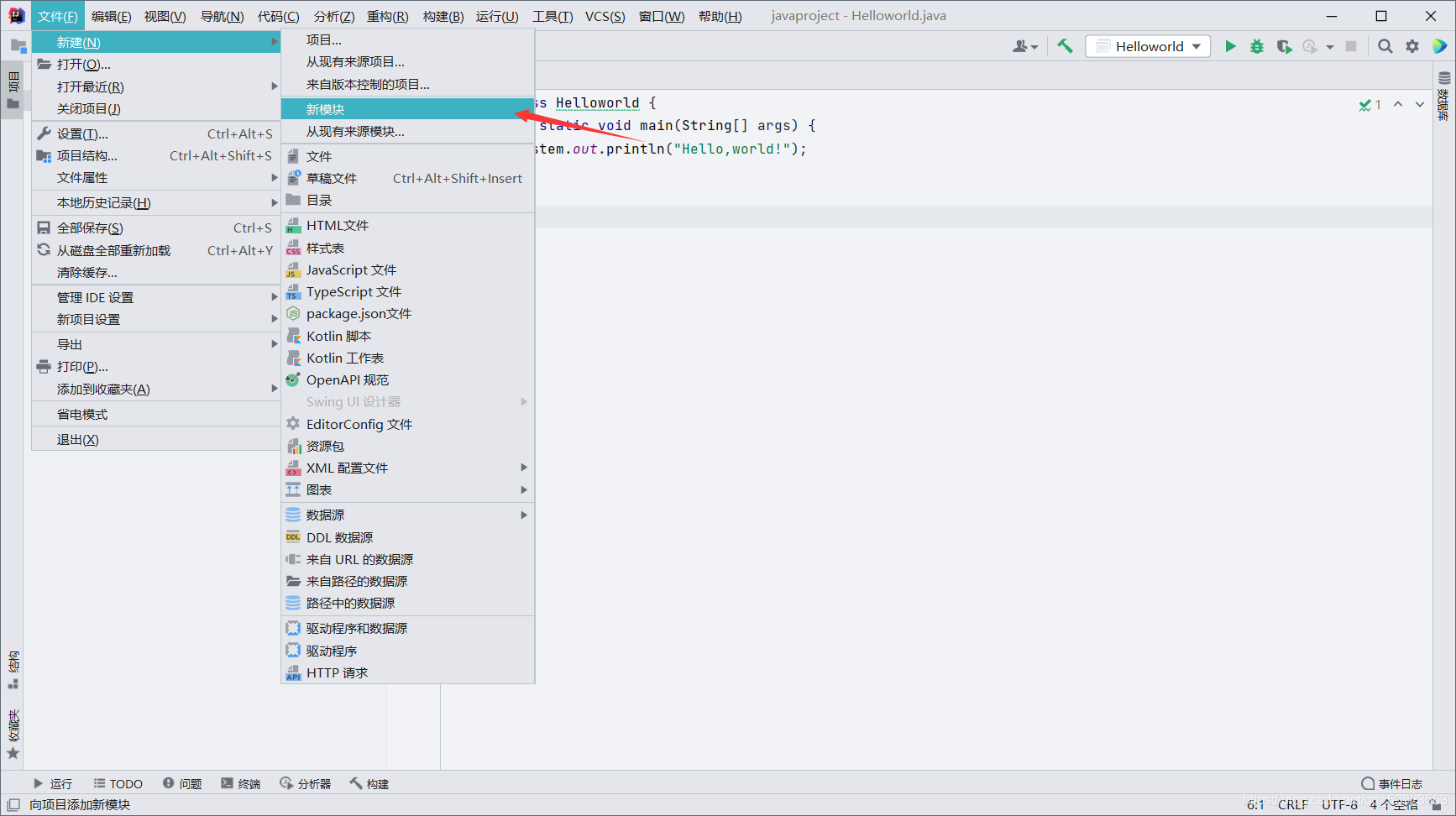This screenshot has width=1456, height=816.
Task: Expand the 新项目设置 submenu
Action: (156, 319)
